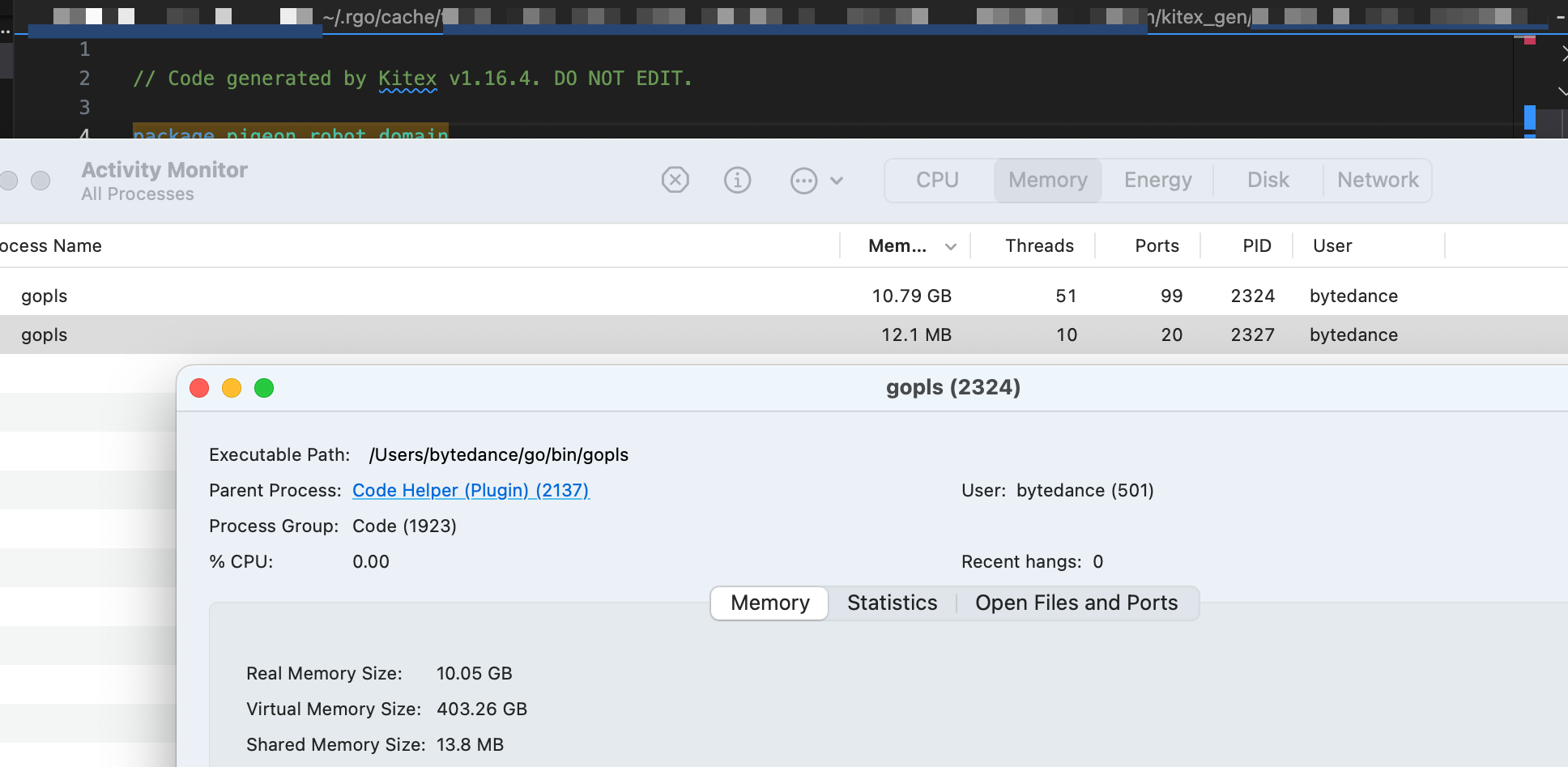Open Code Helper (Plugin) parent process link

click(x=471, y=491)
